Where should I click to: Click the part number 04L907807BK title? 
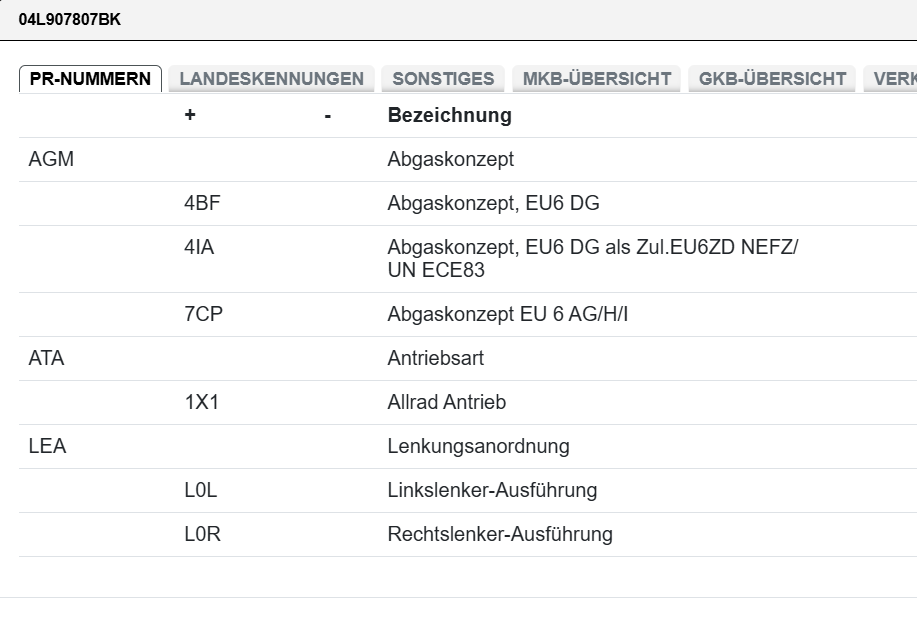(69, 19)
